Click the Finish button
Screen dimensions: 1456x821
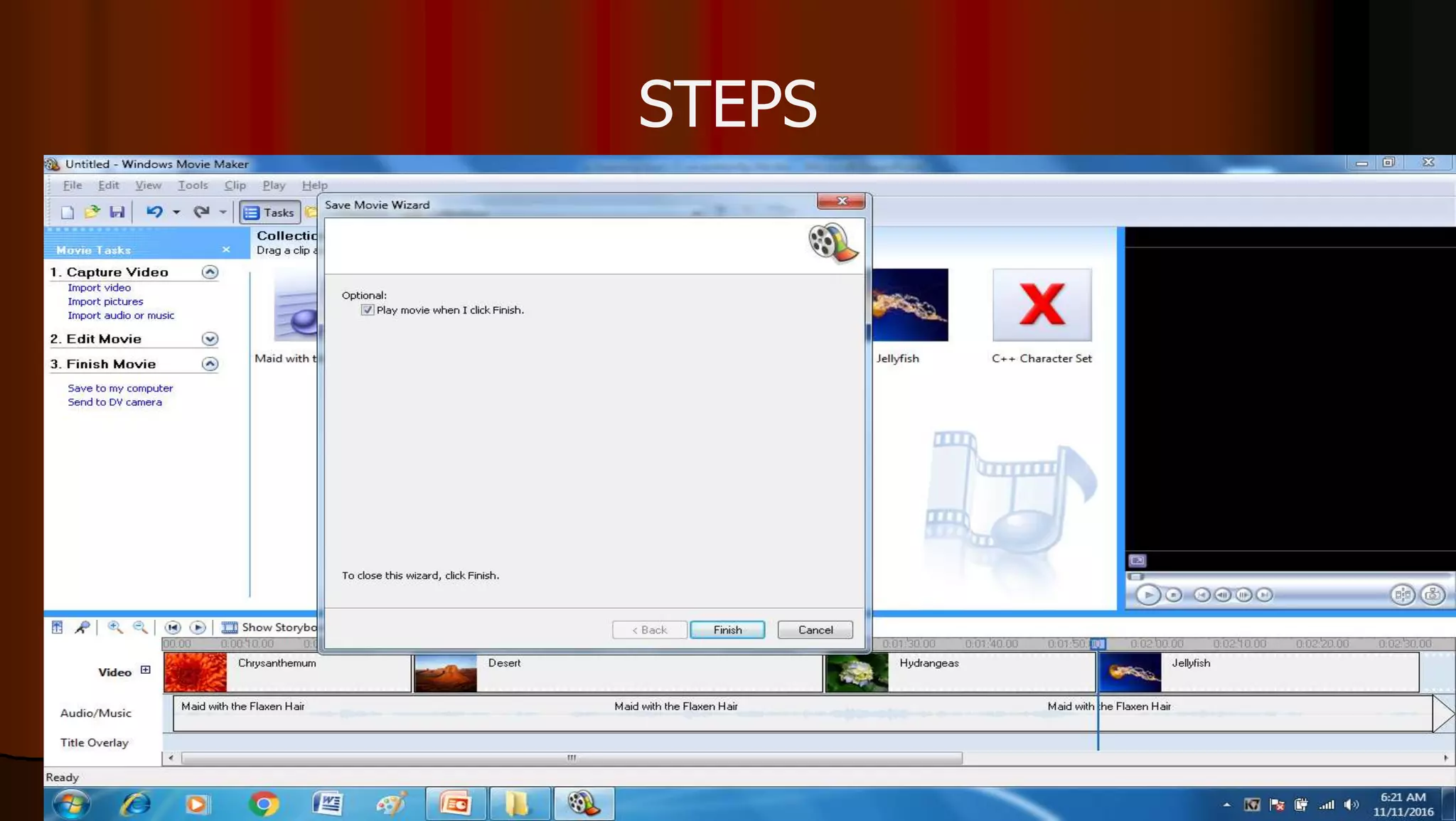pyautogui.click(x=727, y=630)
